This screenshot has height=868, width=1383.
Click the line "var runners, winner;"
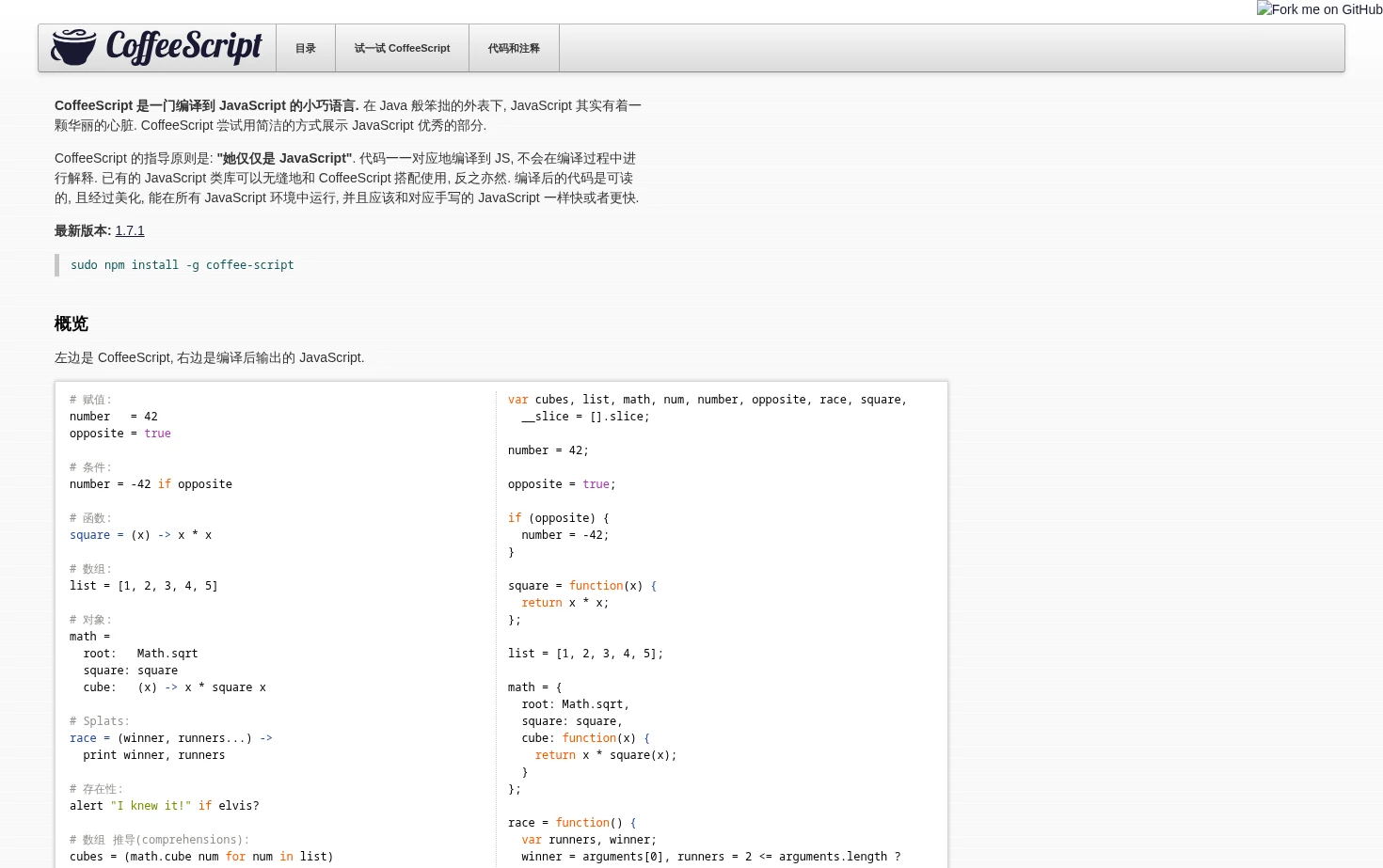coord(589,840)
